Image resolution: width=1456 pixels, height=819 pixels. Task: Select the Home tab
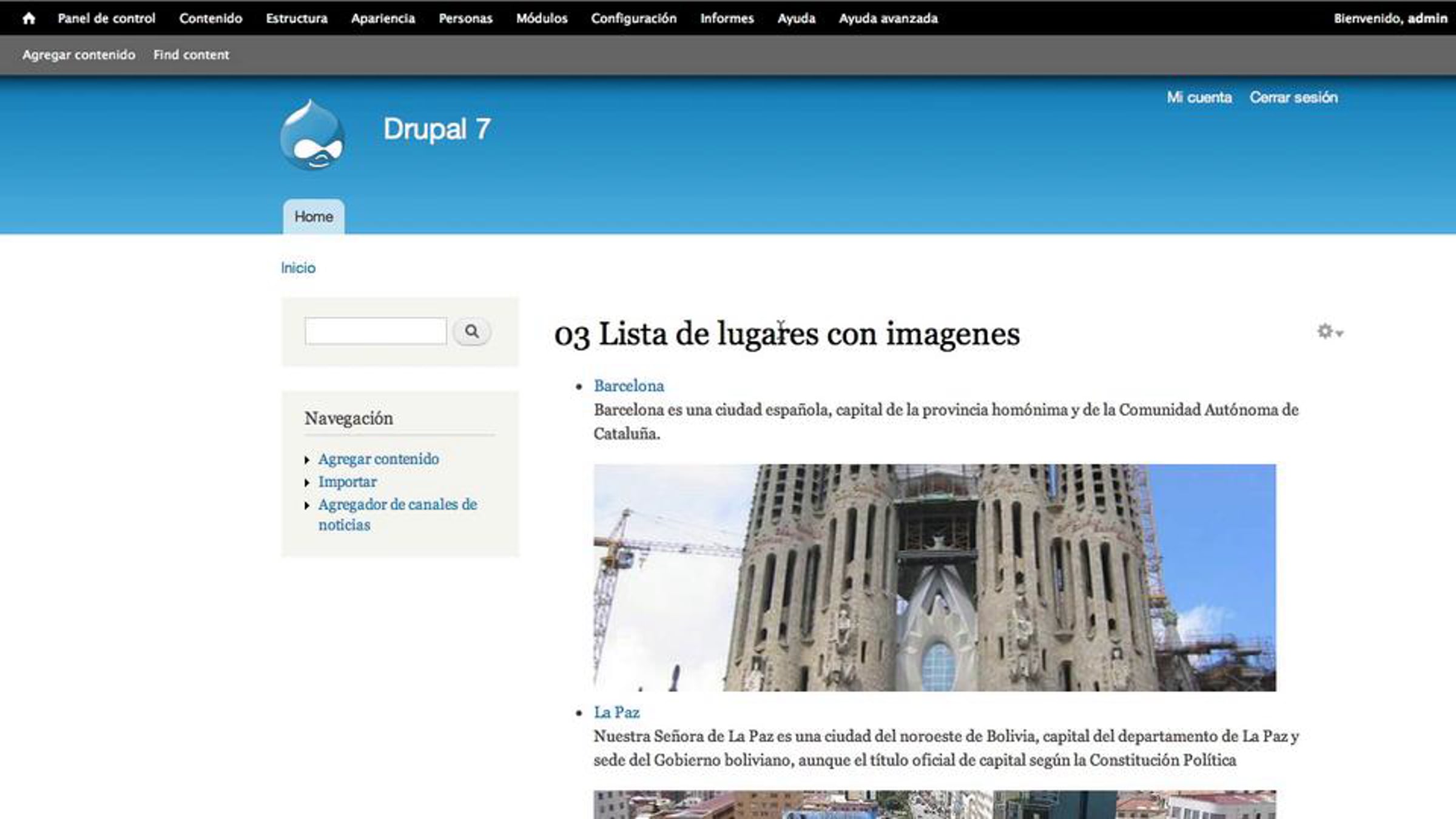(x=313, y=217)
